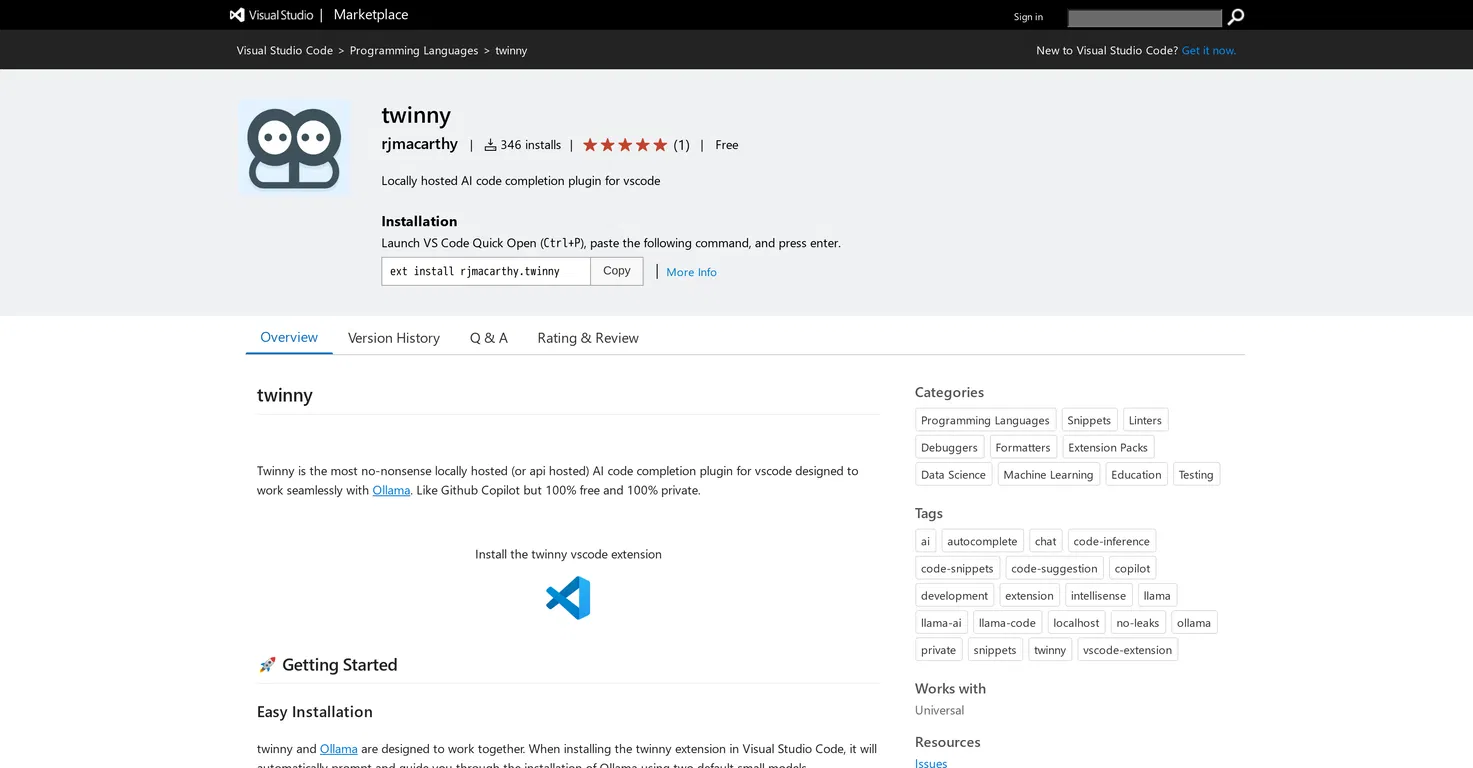Open the Issues resource link

point(931,763)
